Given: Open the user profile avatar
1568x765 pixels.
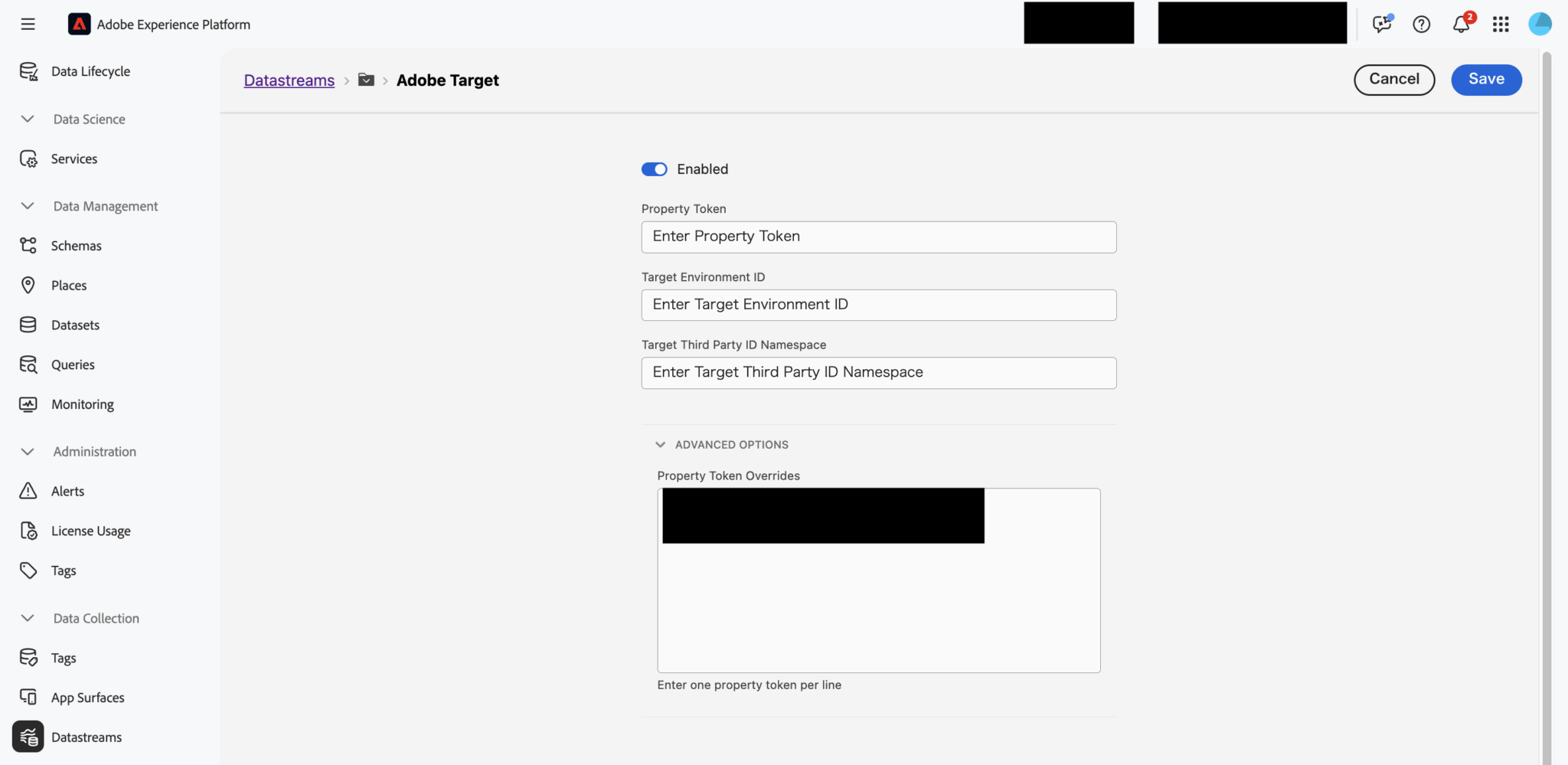Looking at the screenshot, I should (x=1540, y=24).
